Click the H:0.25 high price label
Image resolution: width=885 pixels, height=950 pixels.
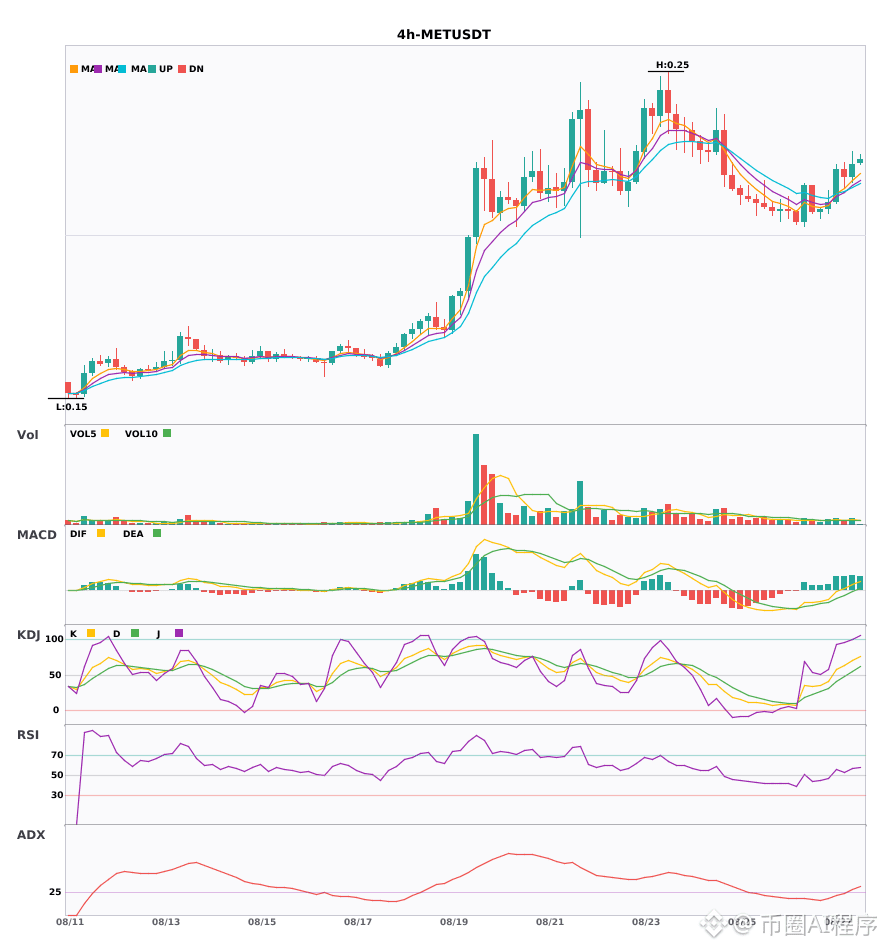672,65
